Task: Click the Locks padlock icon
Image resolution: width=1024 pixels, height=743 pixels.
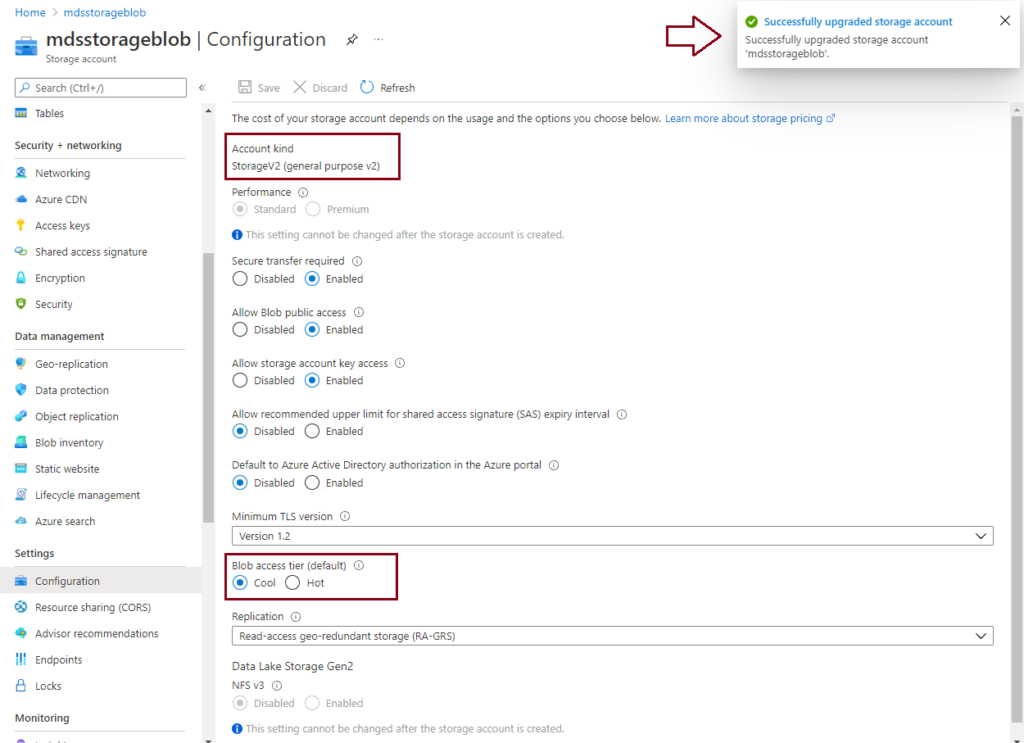Action: pyautogui.click(x=22, y=685)
